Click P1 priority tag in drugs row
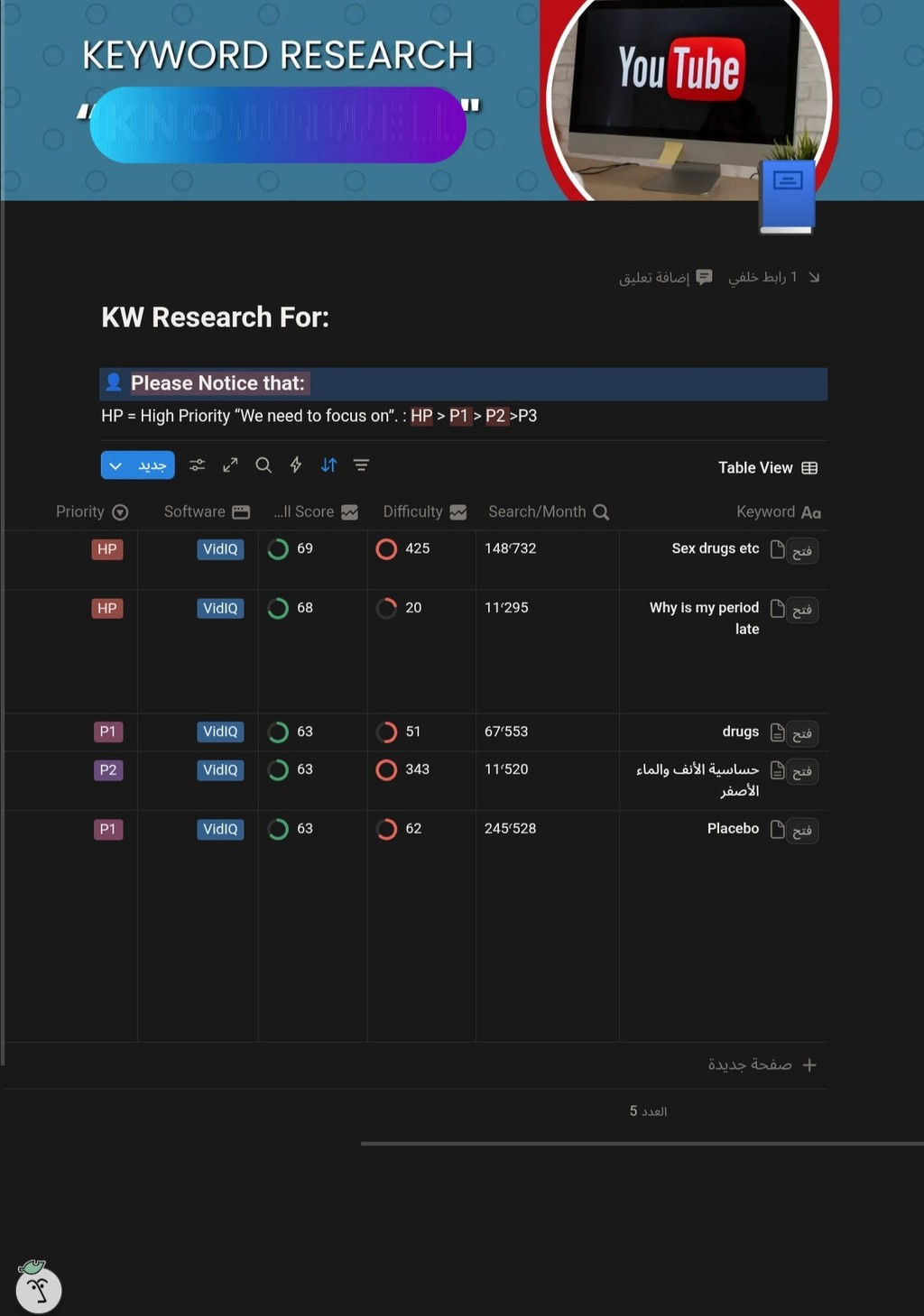Image resolution: width=924 pixels, height=1316 pixels. coord(107,732)
